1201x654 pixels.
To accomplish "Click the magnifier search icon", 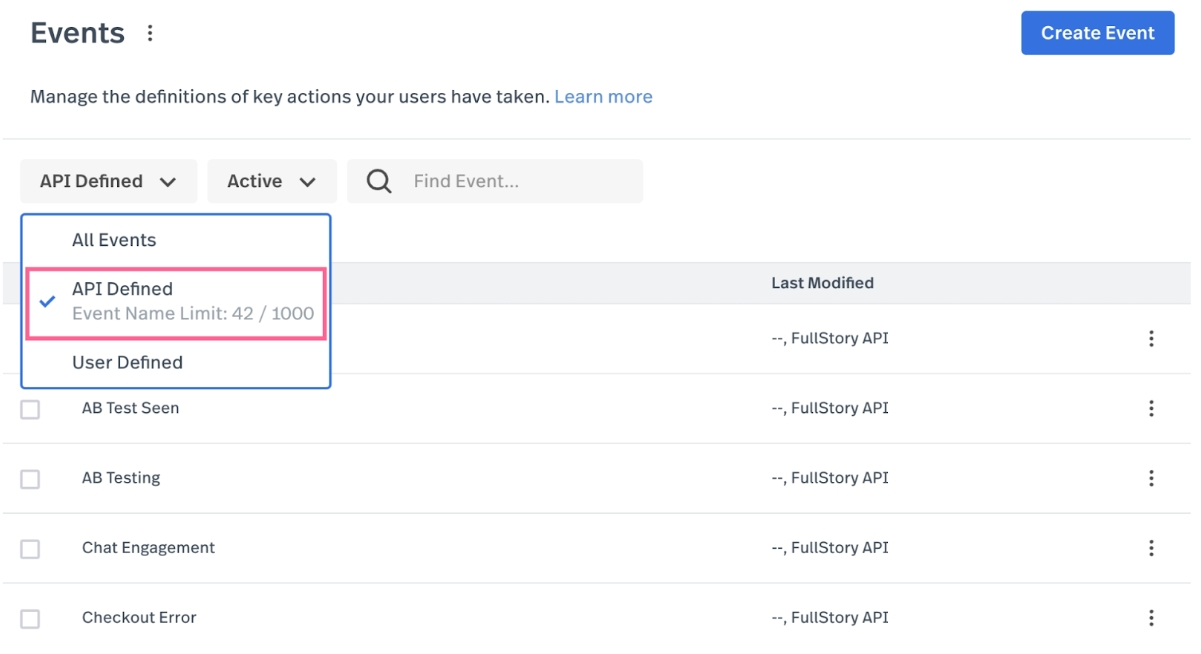I will point(379,181).
